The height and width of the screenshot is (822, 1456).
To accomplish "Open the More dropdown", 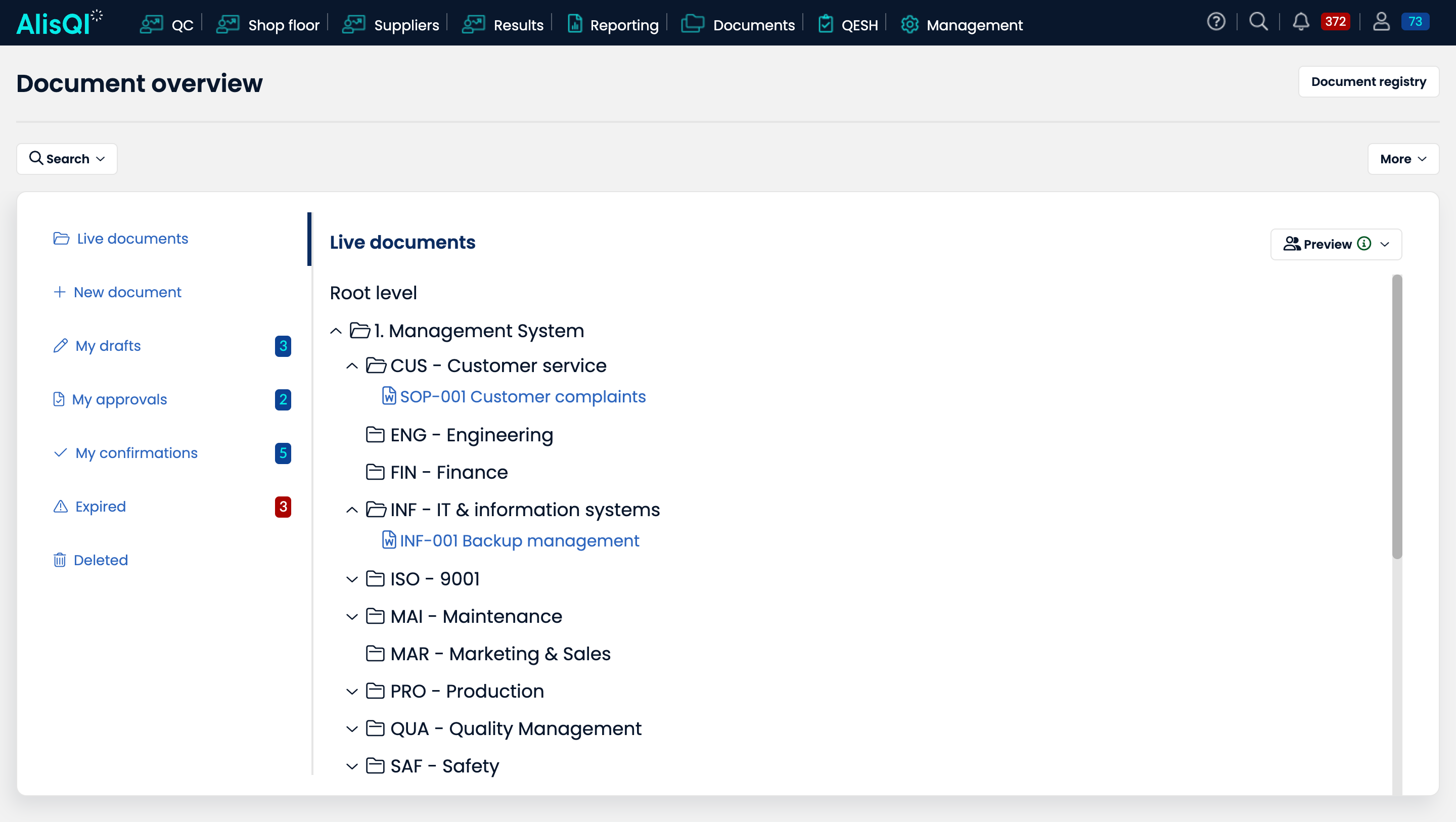I will [x=1403, y=159].
